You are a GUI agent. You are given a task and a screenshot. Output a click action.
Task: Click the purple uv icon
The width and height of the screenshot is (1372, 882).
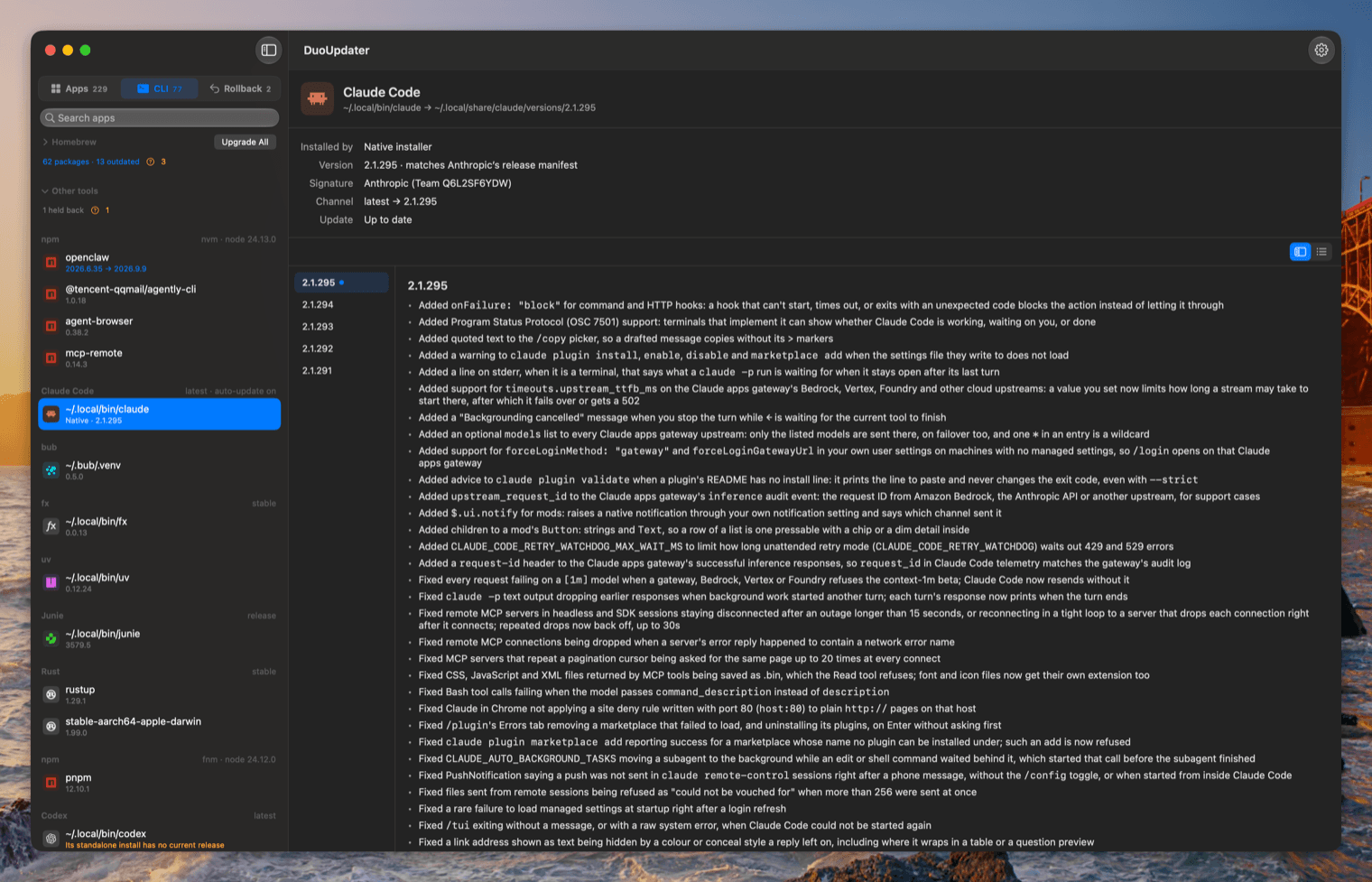click(51, 582)
